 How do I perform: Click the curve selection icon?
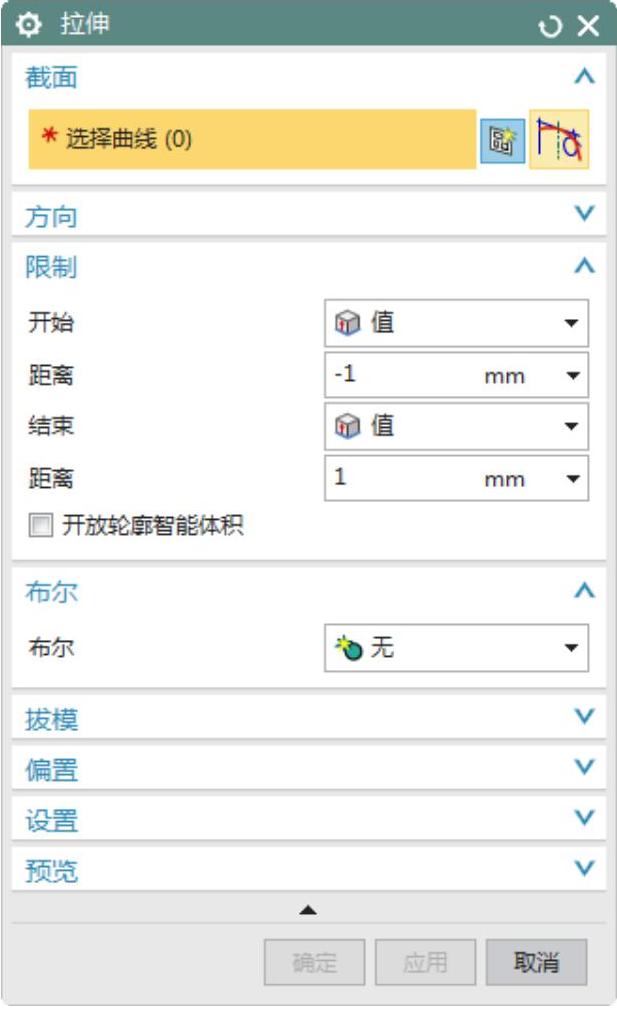pos(559,140)
